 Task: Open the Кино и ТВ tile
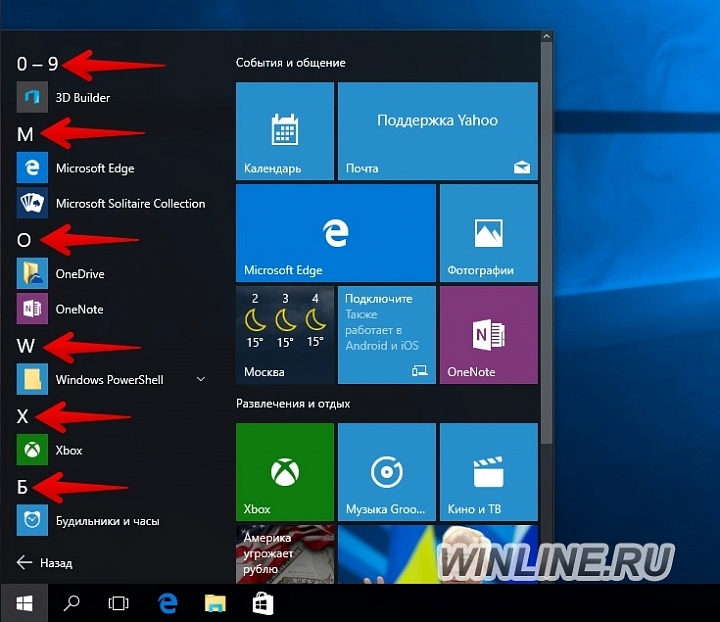[x=489, y=472]
